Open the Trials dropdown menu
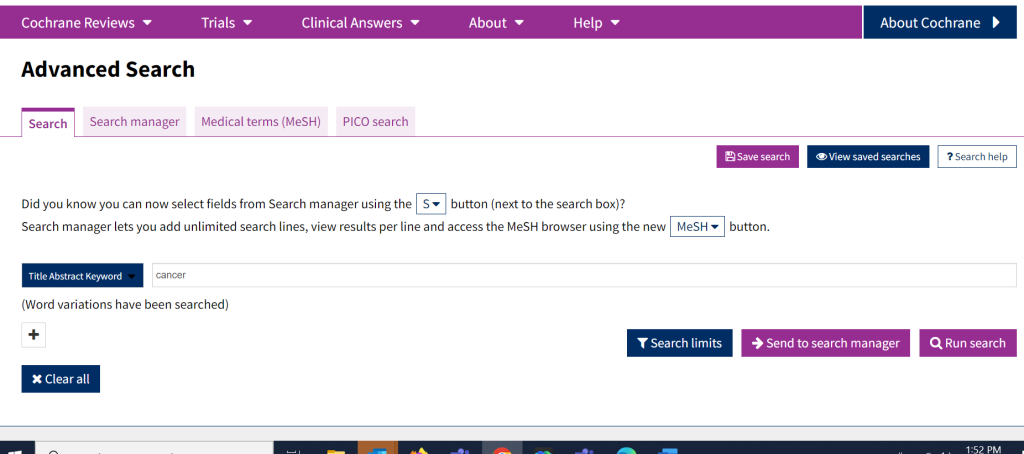This screenshot has width=1024, height=454. tap(226, 23)
